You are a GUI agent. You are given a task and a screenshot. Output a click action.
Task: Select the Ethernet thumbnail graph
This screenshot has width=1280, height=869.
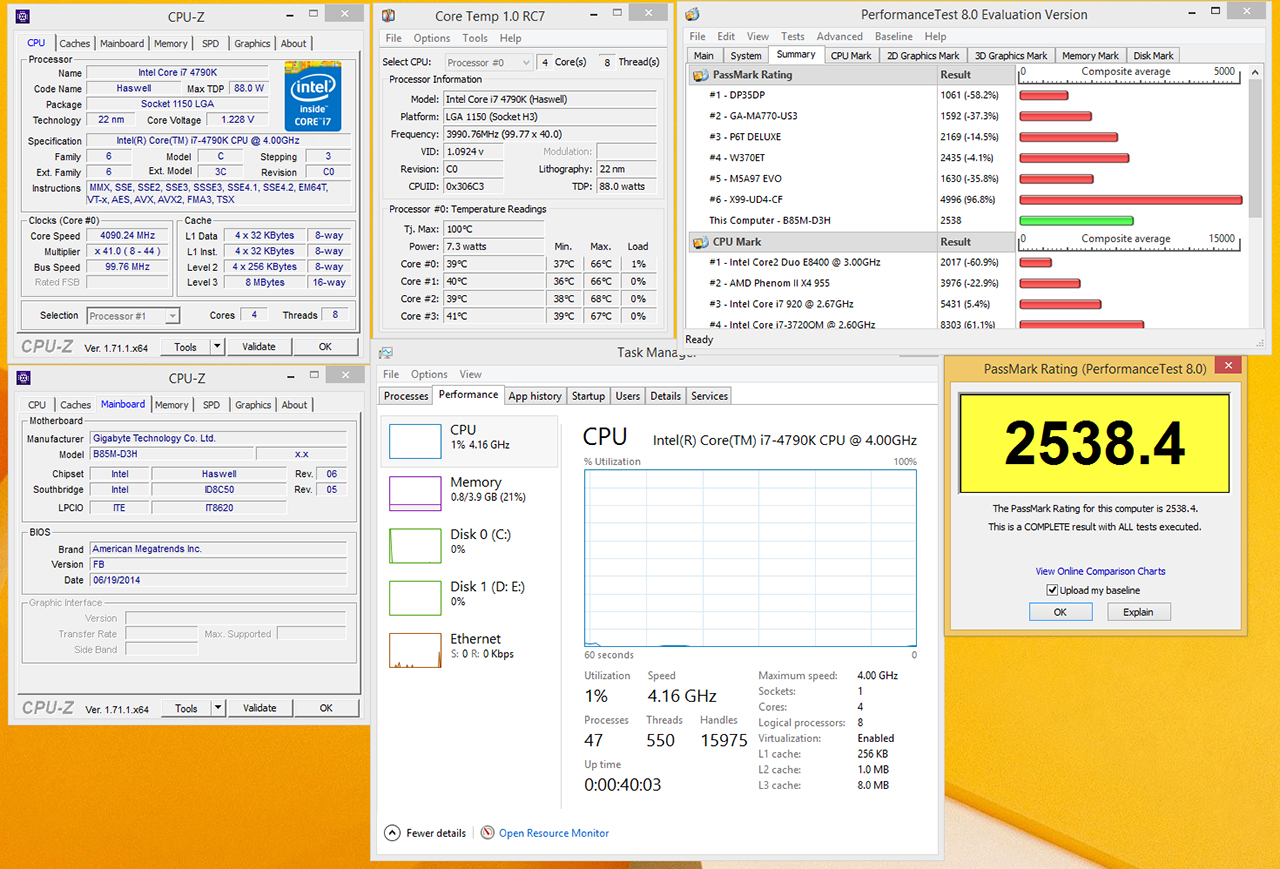415,650
